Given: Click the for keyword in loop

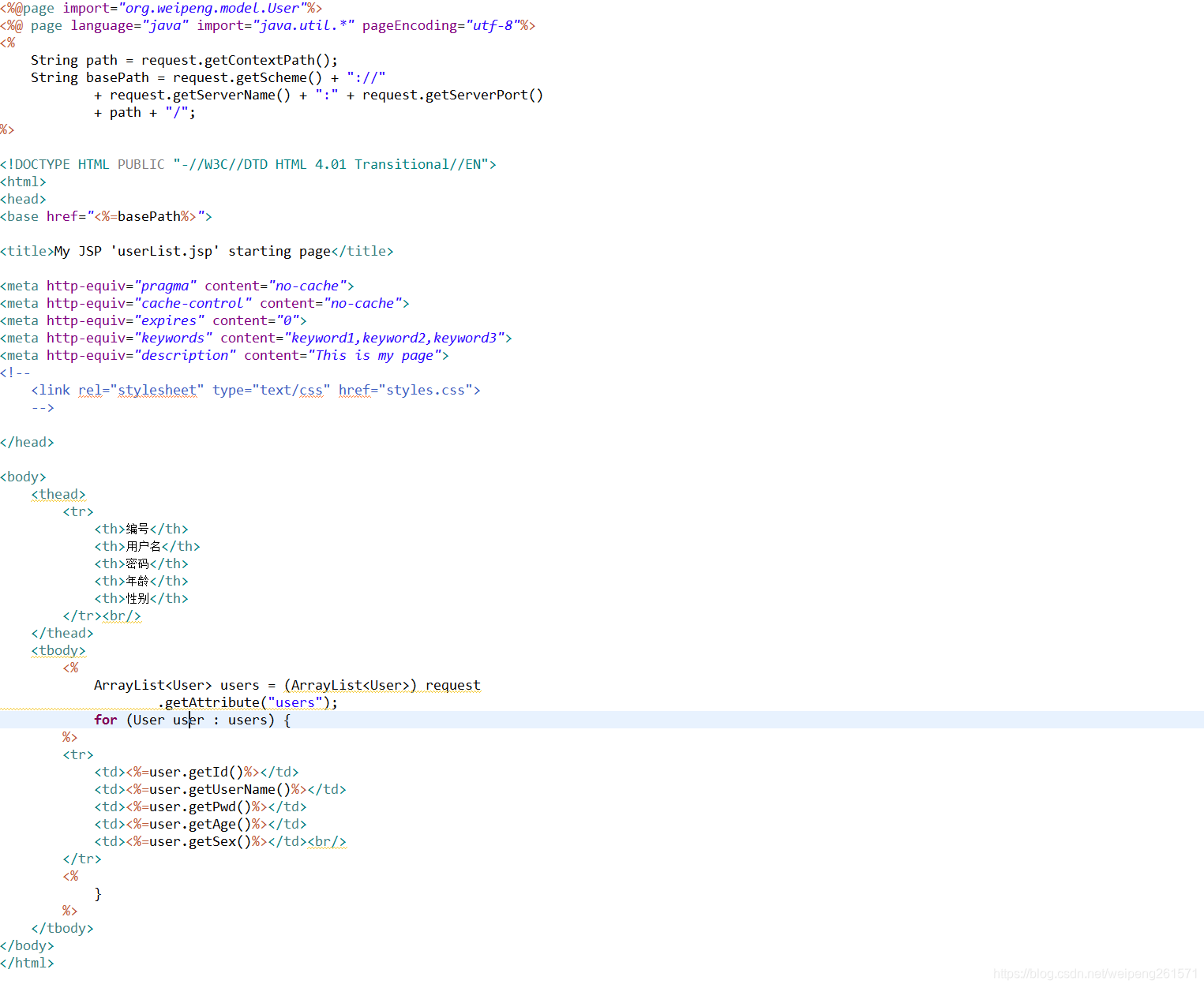Looking at the screenshot, I should click(x=106, y=720).
